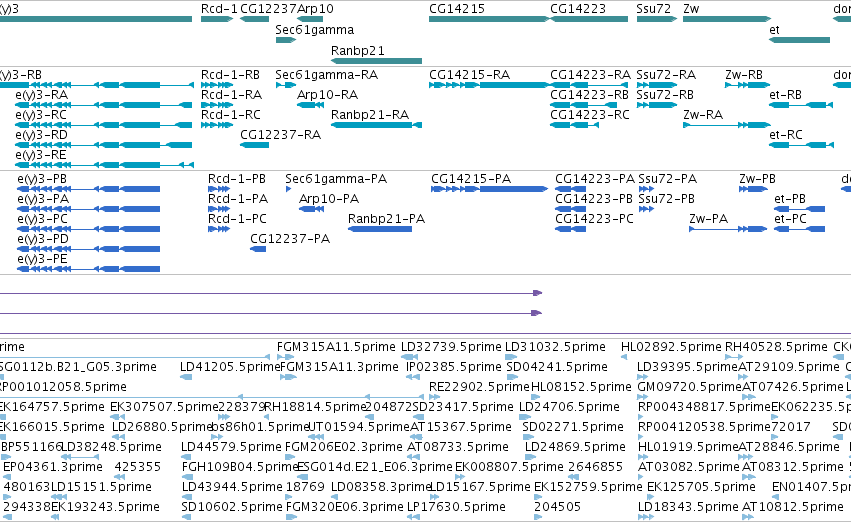Click the Arp10 gene label

click(315, 9)
